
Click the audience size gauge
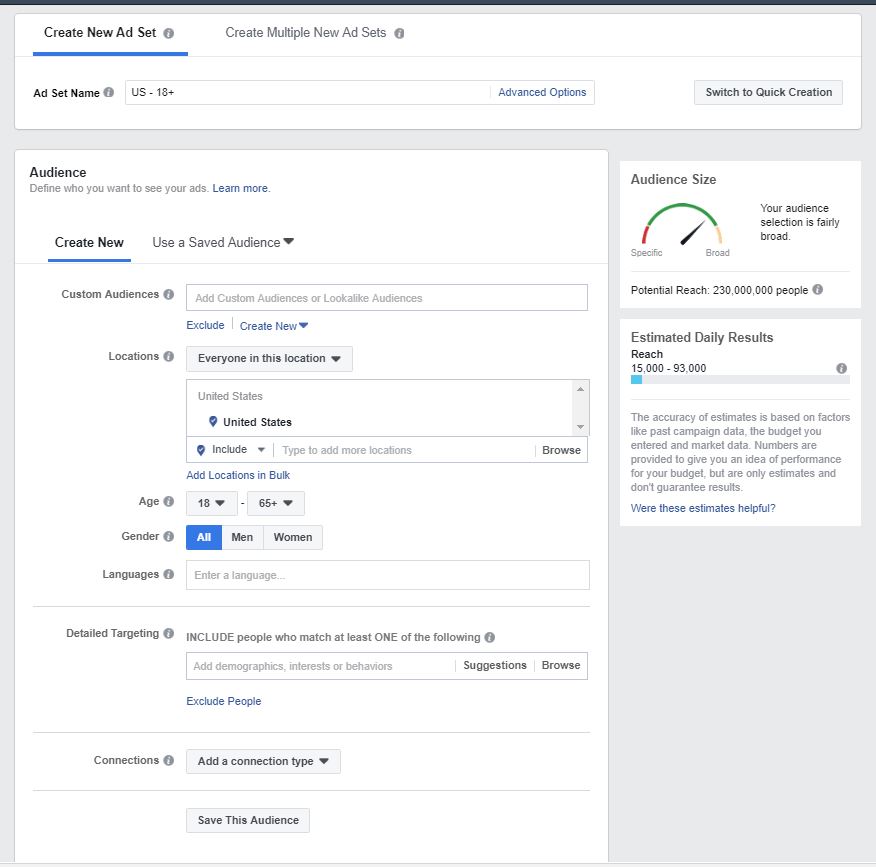[x=681, y=225]
